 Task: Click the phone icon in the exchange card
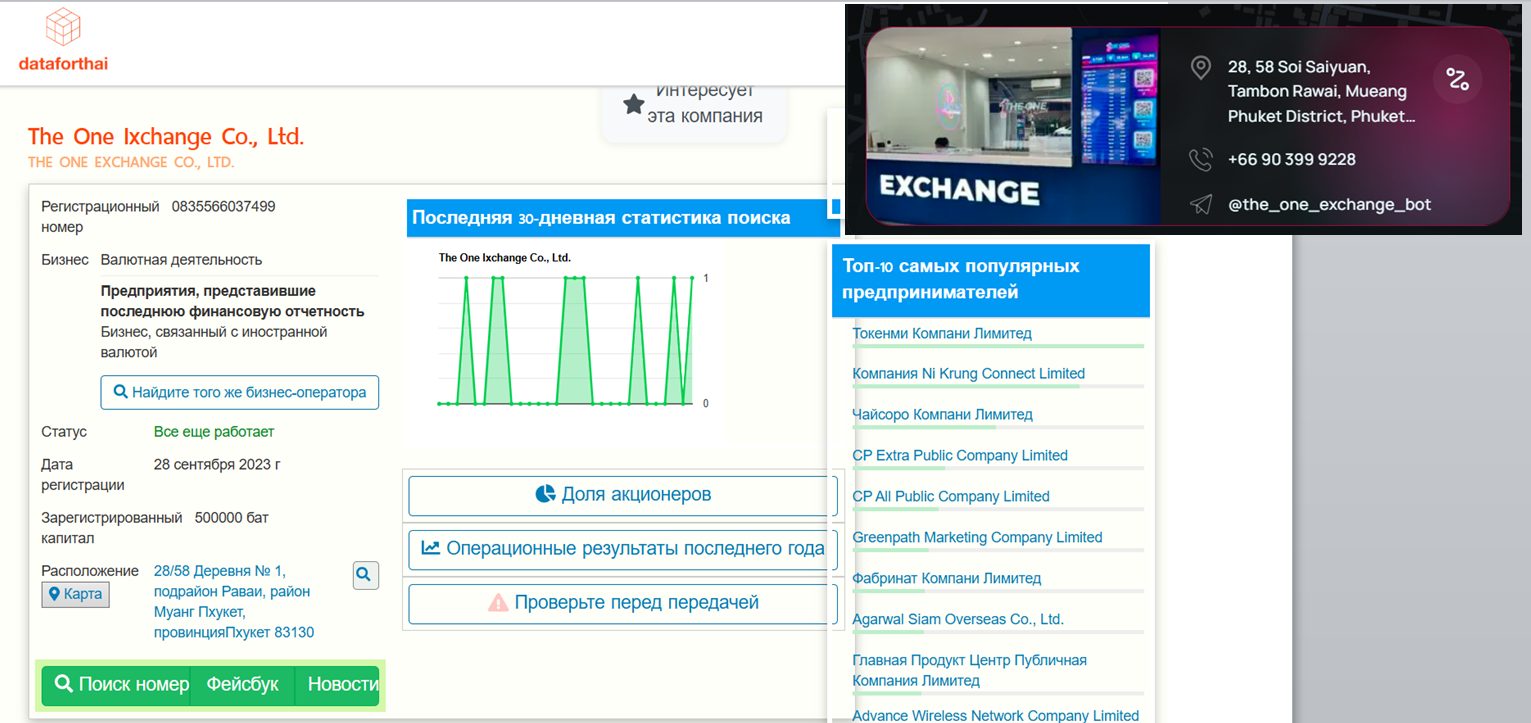tap(1200, 159)
